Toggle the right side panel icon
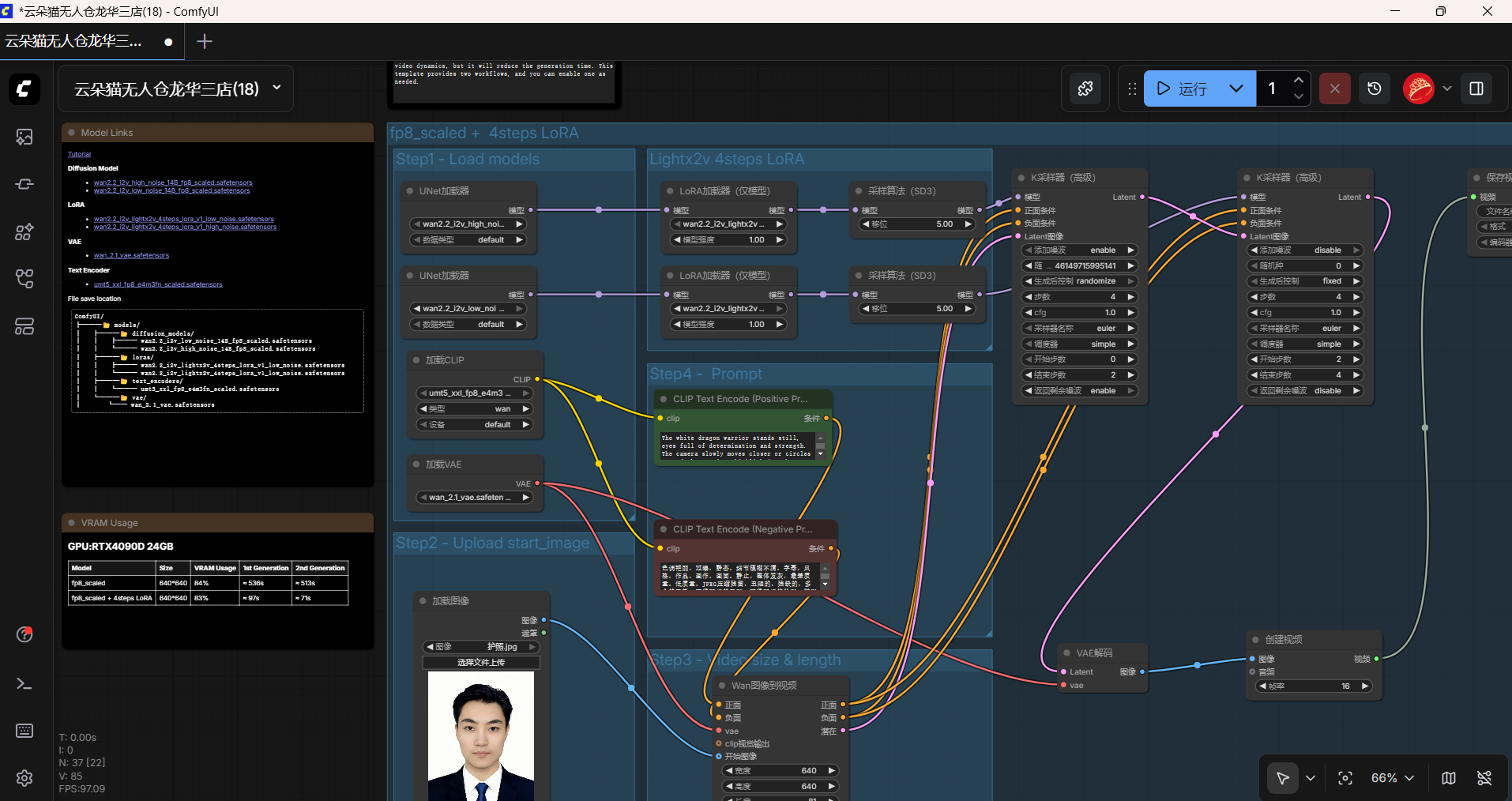The image size is (1512, 801). (1476, 88)
